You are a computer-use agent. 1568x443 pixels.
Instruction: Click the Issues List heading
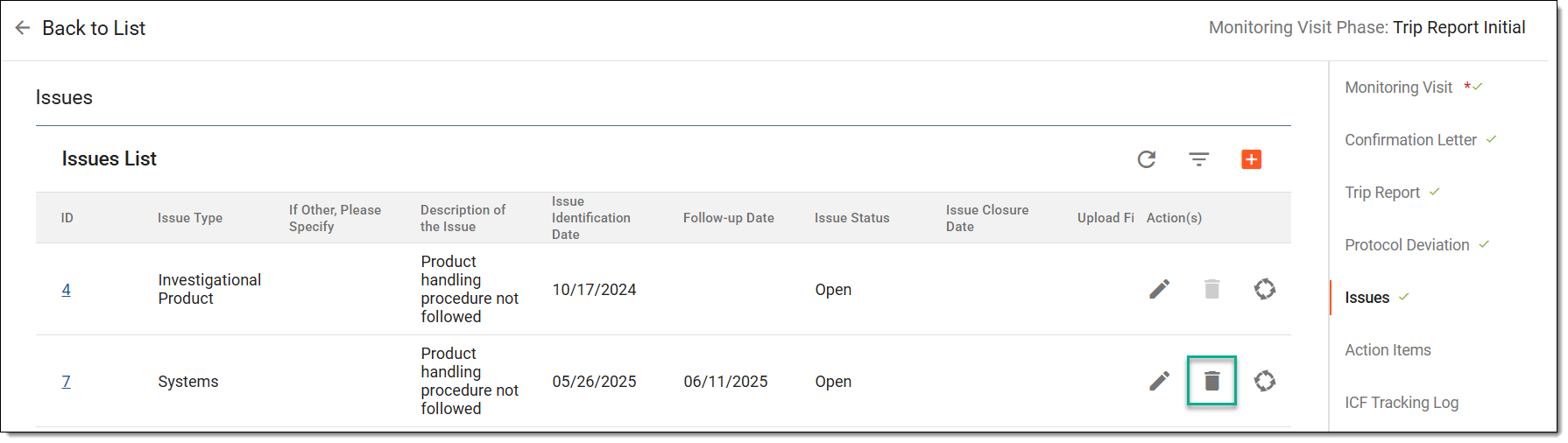pyautogui.click(x=109, y=158)
